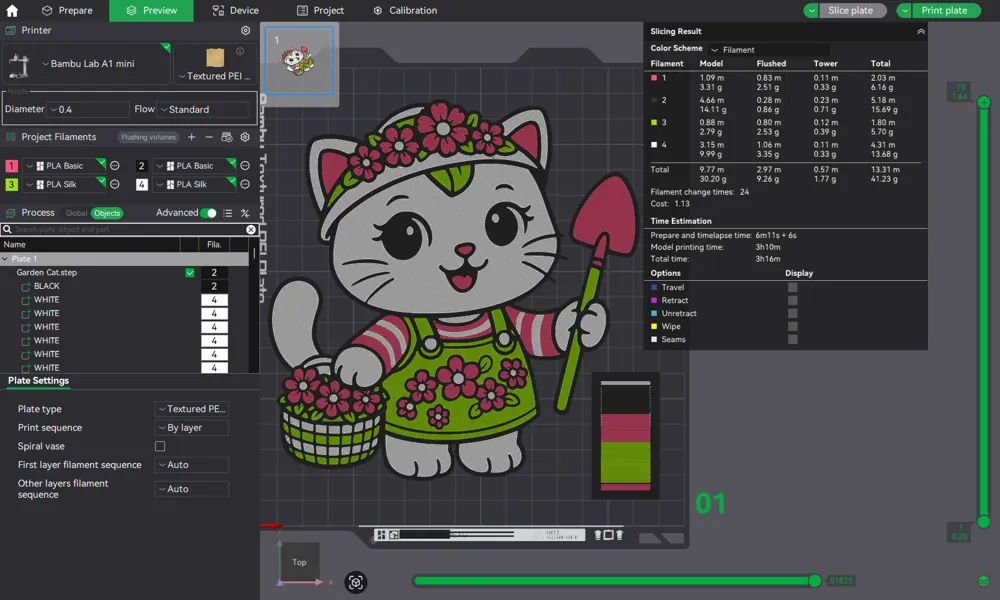Switch process scope to Global
Viewport: 1000px width, 600px height.
(x=76, y=214)
